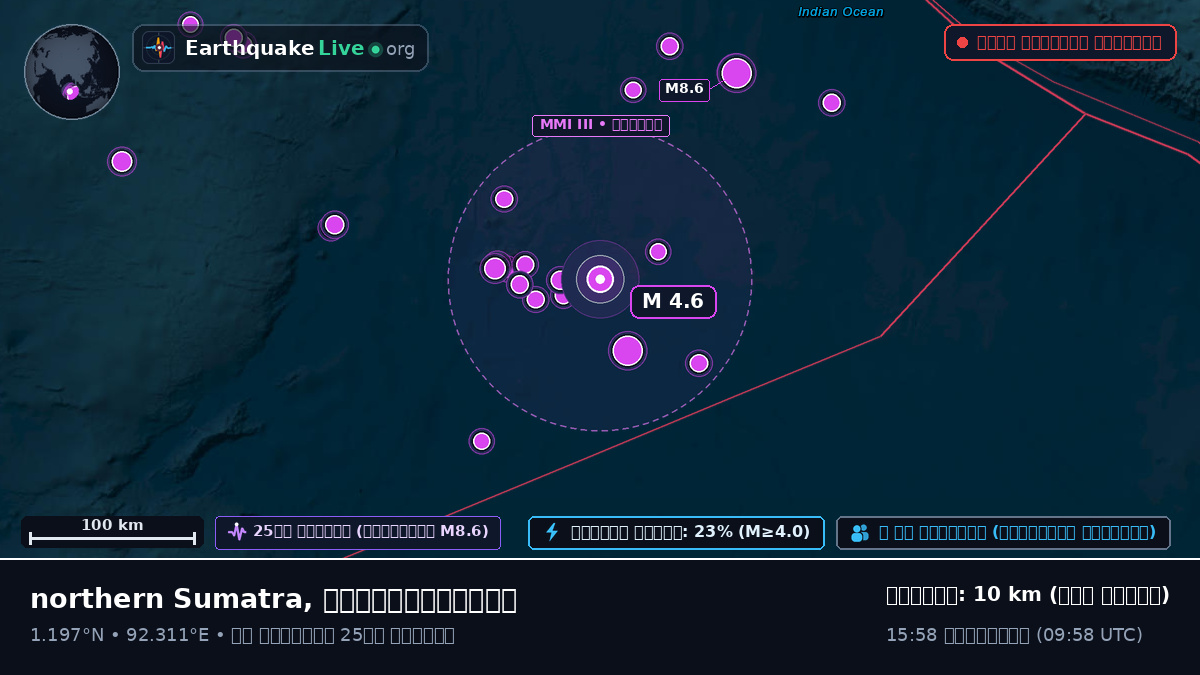Click the M8.6 map label
This screenshot has width=1200, height=675.
684,89
